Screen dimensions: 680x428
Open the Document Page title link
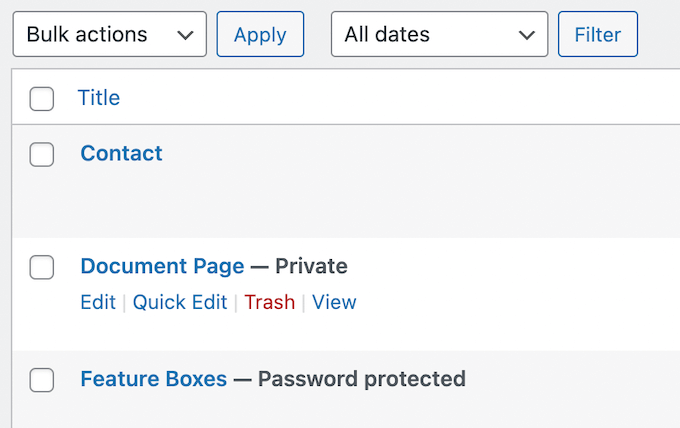tap(162, 266)
